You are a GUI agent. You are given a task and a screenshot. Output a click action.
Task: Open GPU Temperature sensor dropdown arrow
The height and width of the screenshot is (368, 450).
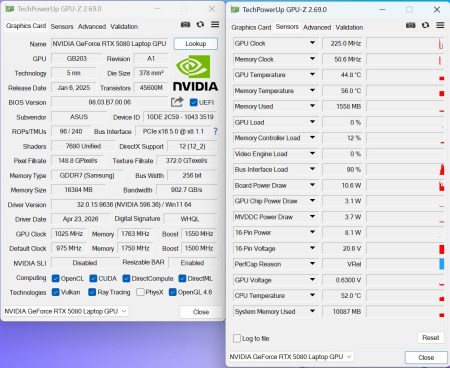pyautogui.click(x=312, y=74)
